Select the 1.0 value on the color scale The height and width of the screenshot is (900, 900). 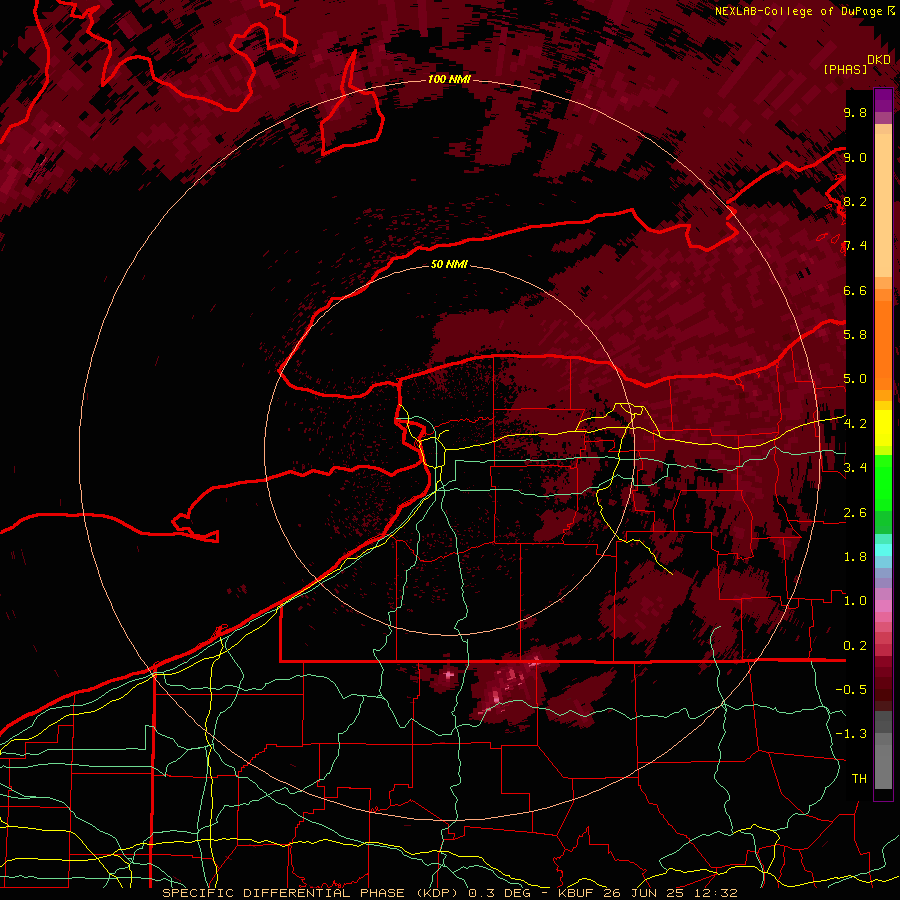855,601
